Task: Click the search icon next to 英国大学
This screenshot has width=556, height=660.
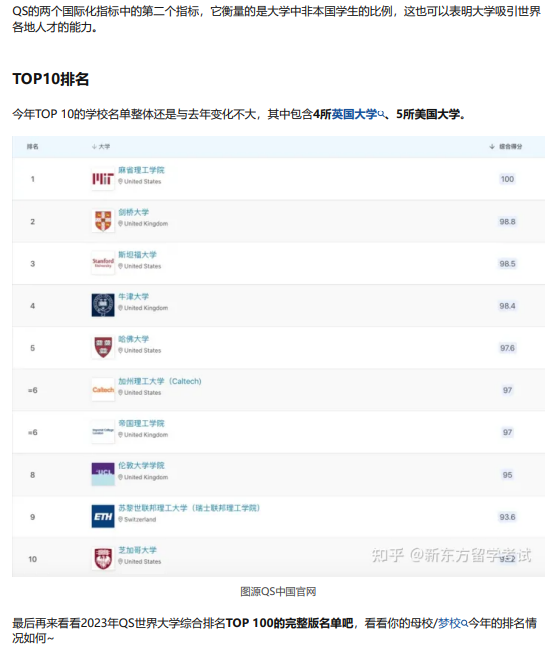Action: pos(381,114)
